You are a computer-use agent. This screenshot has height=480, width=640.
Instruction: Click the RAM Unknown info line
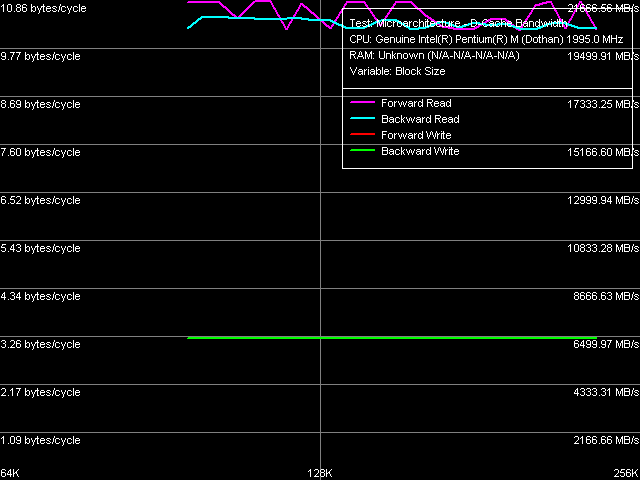tap(434, 55)
